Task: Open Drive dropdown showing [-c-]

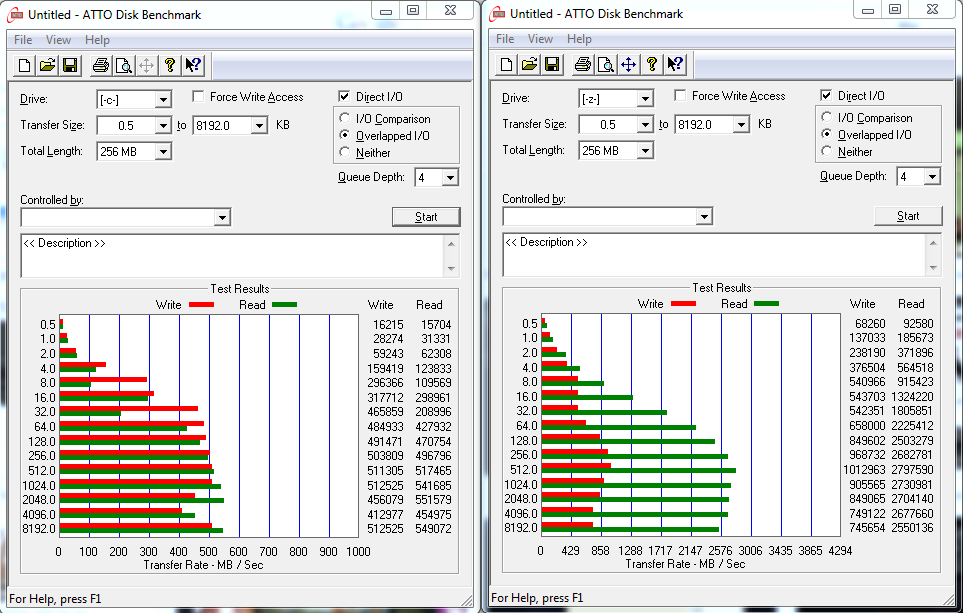Action: point(163,100)
